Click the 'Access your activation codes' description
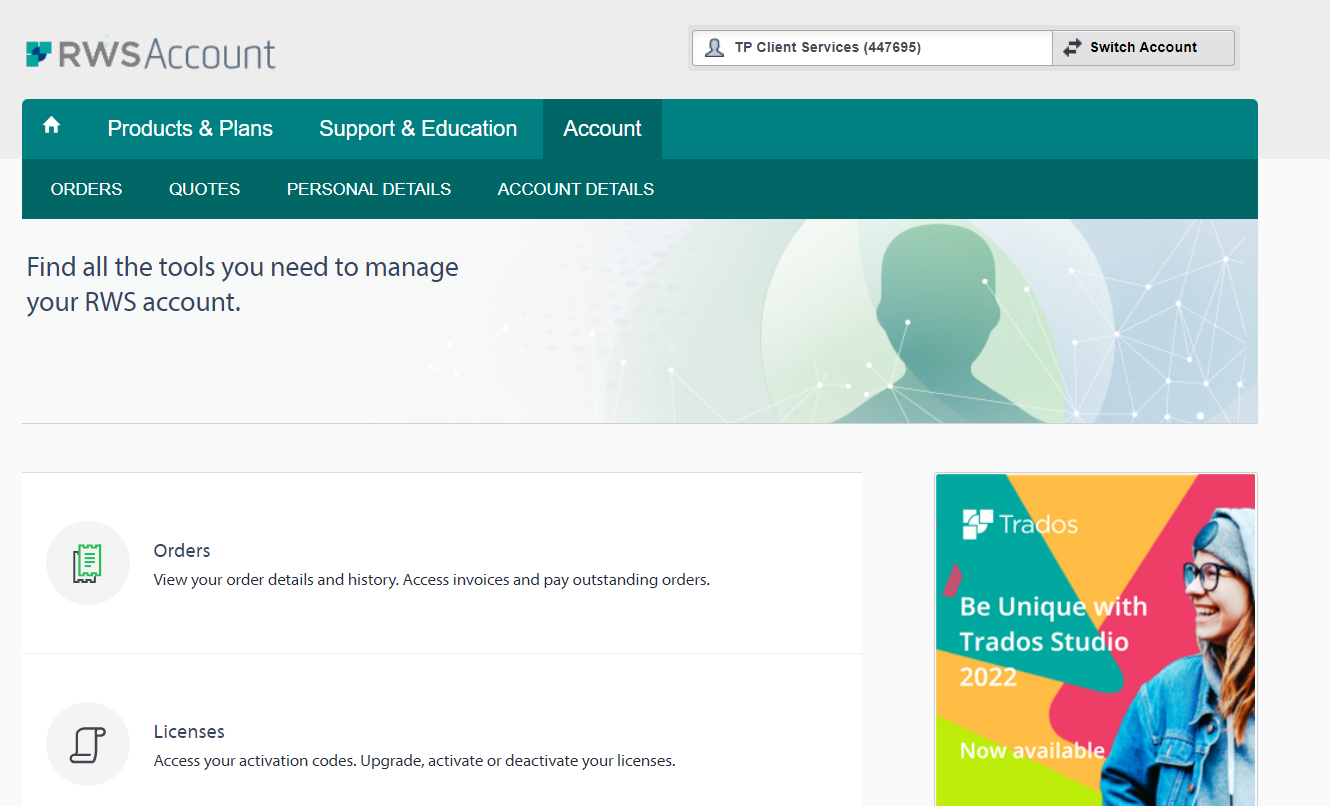The width and height of the screenshot is (1330, 806). coord(415,761)
